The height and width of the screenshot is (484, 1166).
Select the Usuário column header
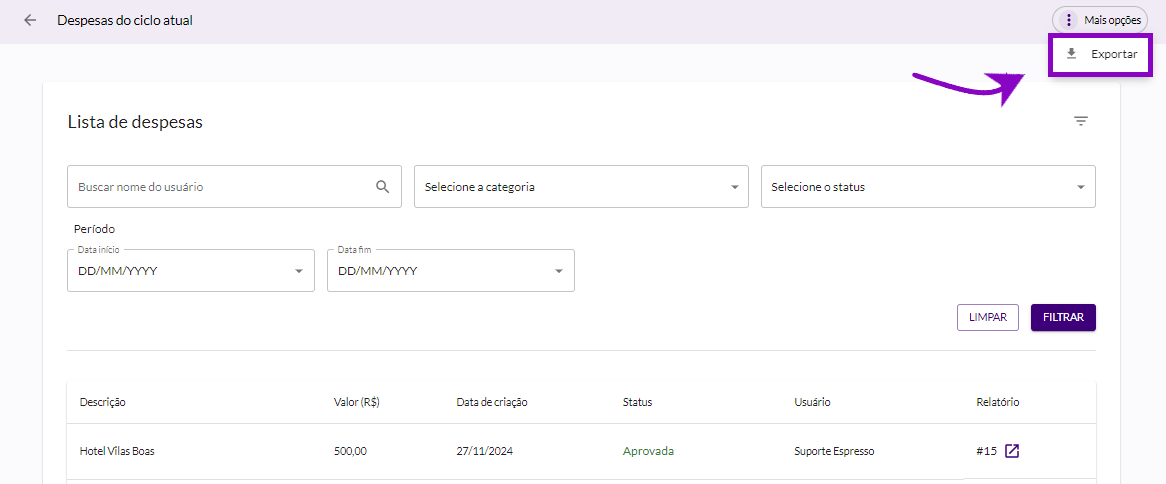[812, 402]
